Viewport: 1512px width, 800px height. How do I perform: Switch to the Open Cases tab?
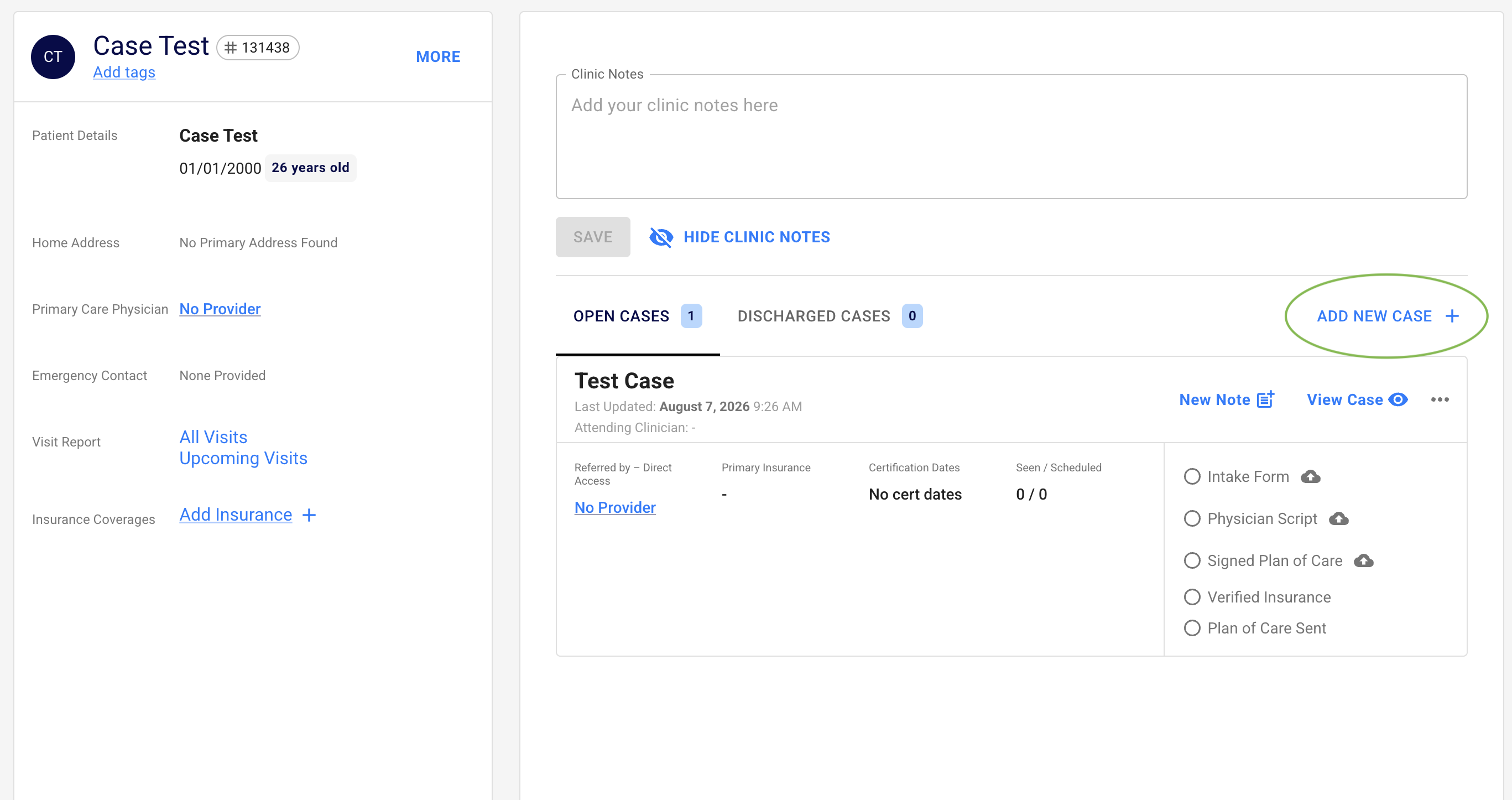click(638, 316)
